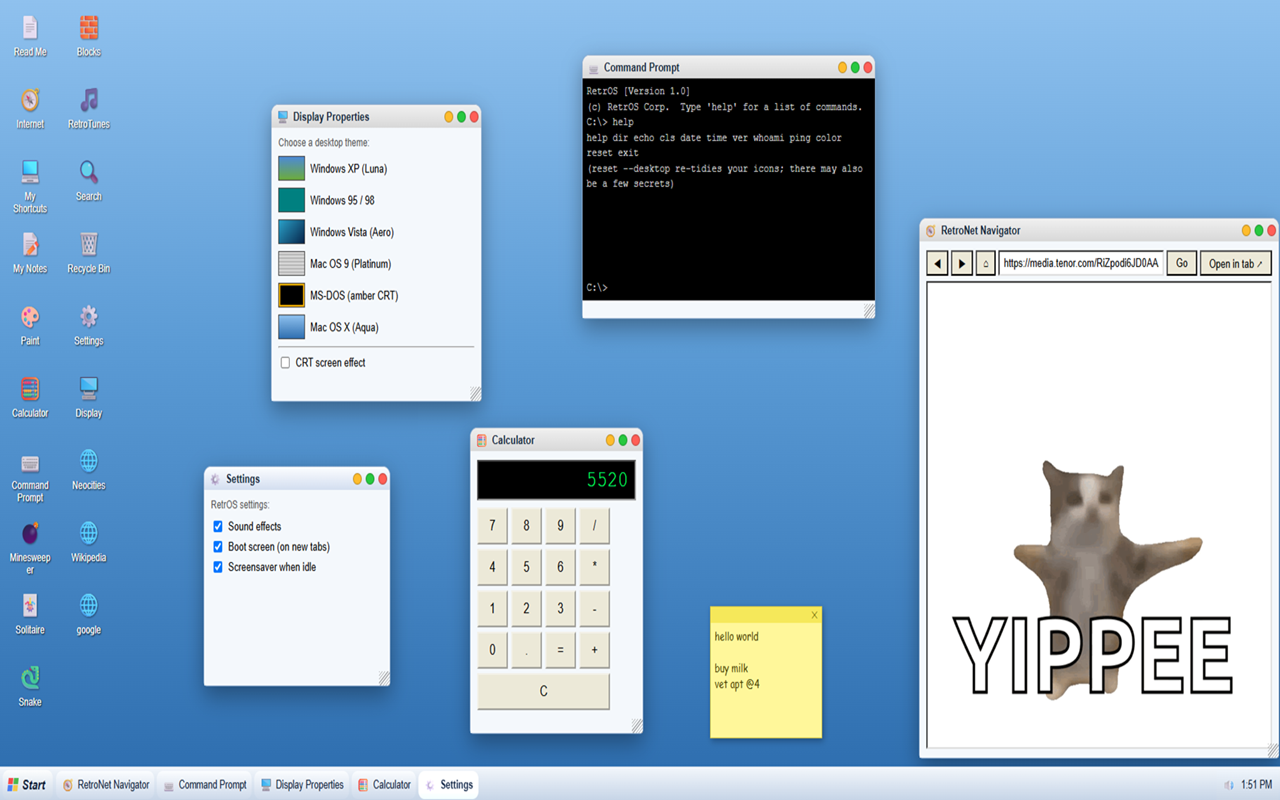Switch to Calculator in the taskbar
Viewport: 1280px width, 800px height.
pos(384,785)
